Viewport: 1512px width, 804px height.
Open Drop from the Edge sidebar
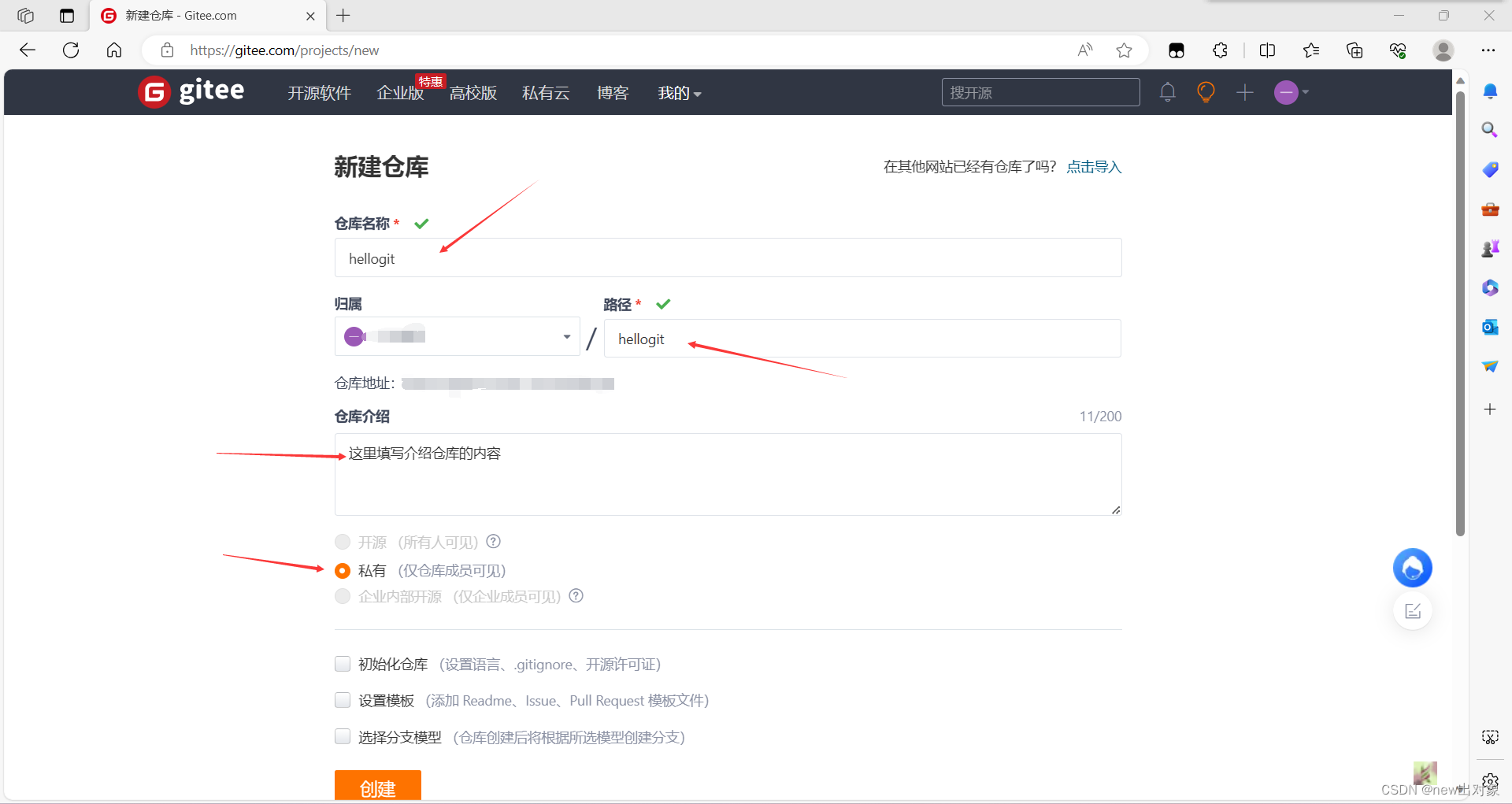pos(1490,365)
